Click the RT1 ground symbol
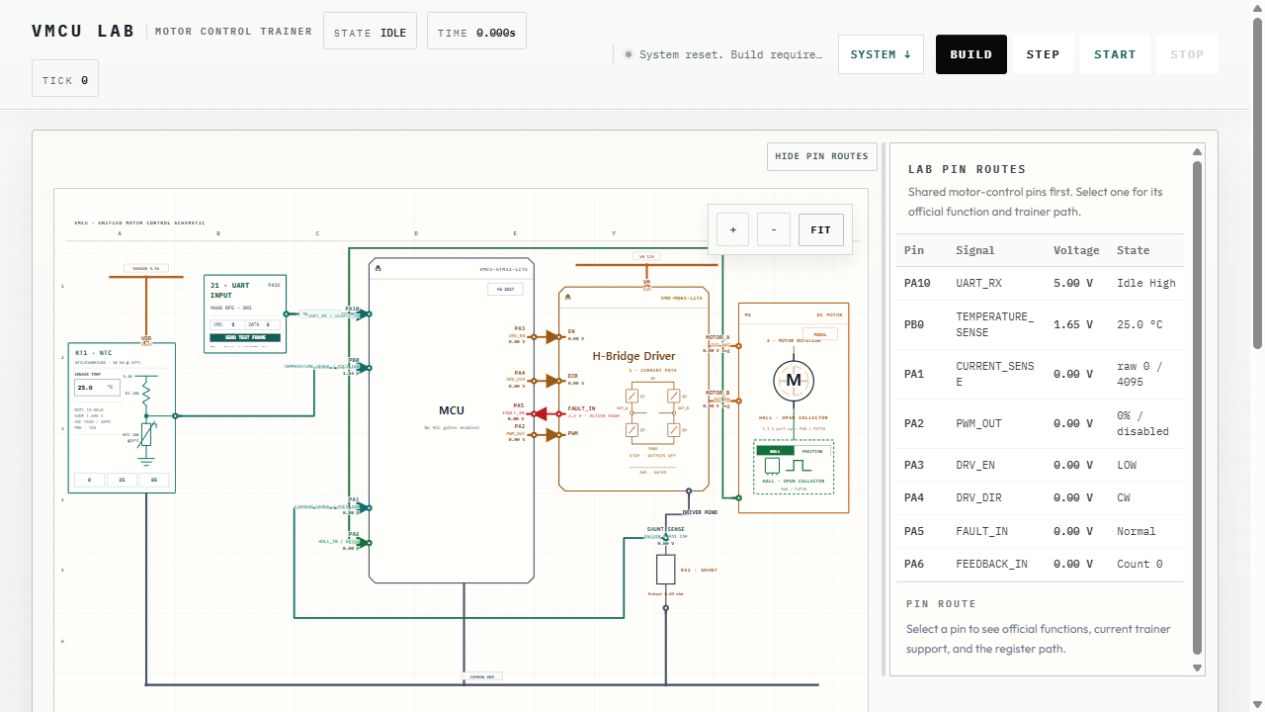 point(147,460)
